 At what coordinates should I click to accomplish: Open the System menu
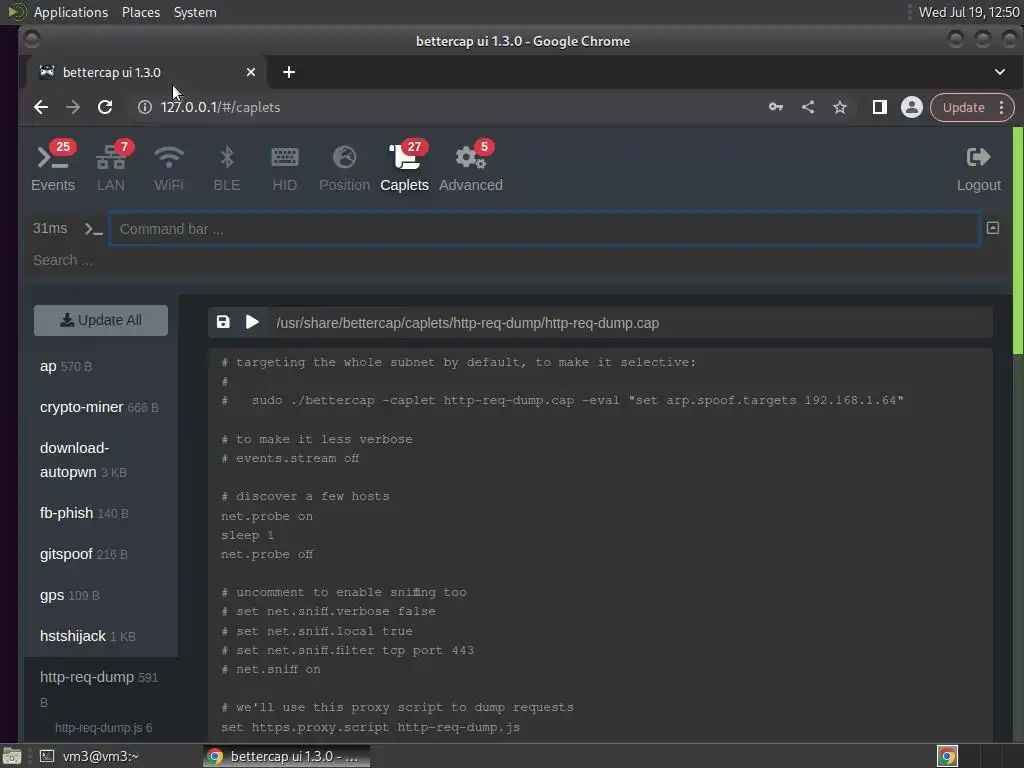coord(195,12)
